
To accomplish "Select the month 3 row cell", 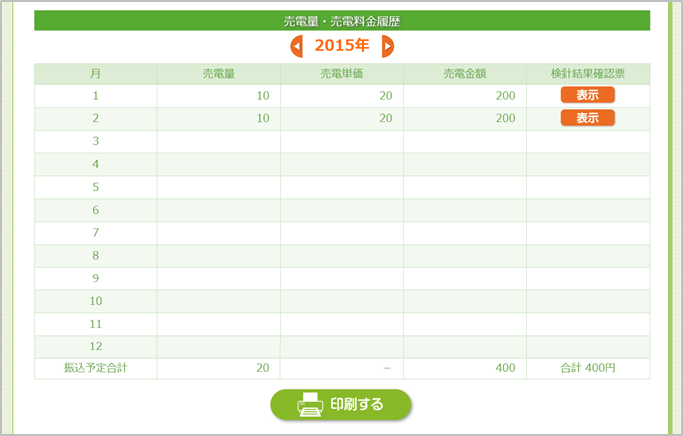I will pos(95,141).
